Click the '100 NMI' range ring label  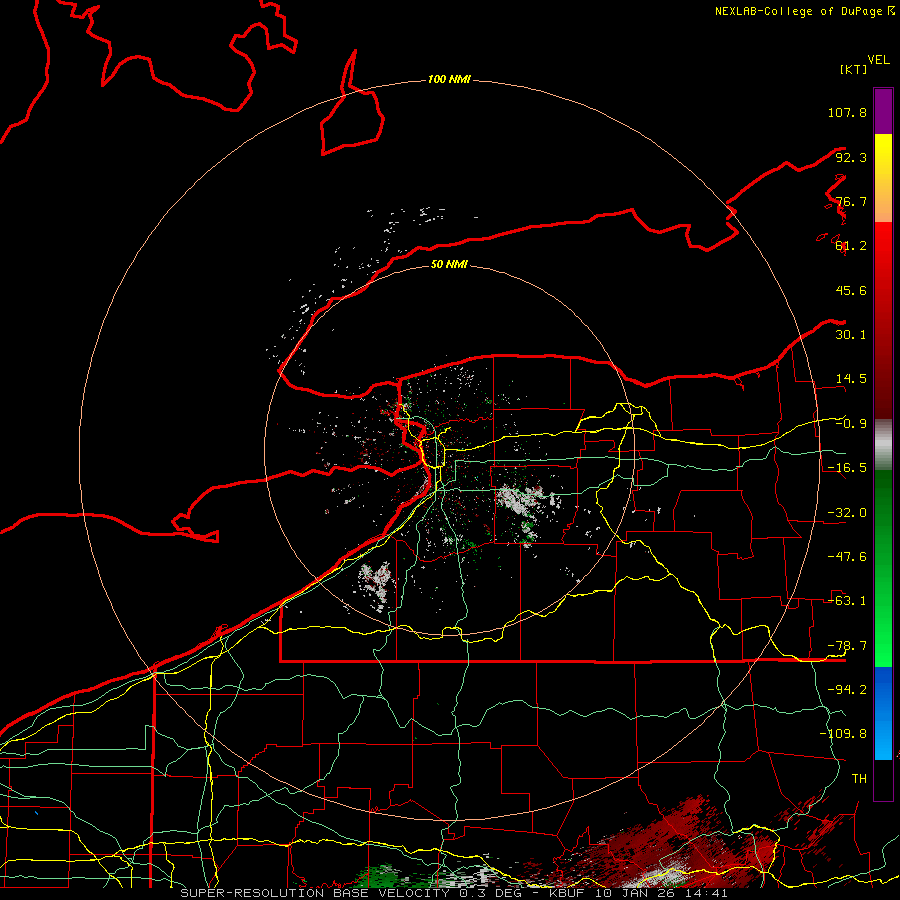tap(449, 79)
